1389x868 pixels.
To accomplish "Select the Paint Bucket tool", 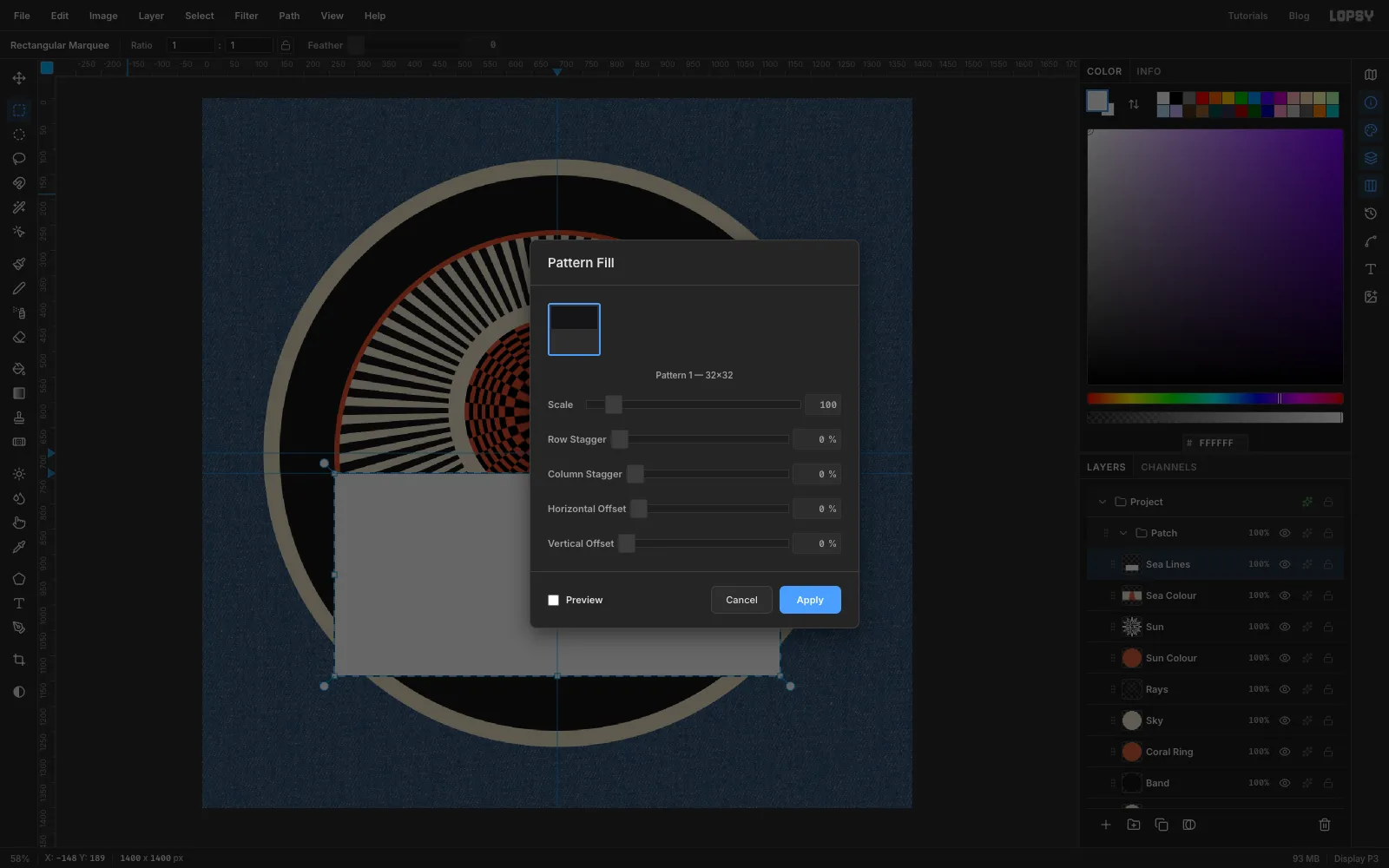I will 19,369.
